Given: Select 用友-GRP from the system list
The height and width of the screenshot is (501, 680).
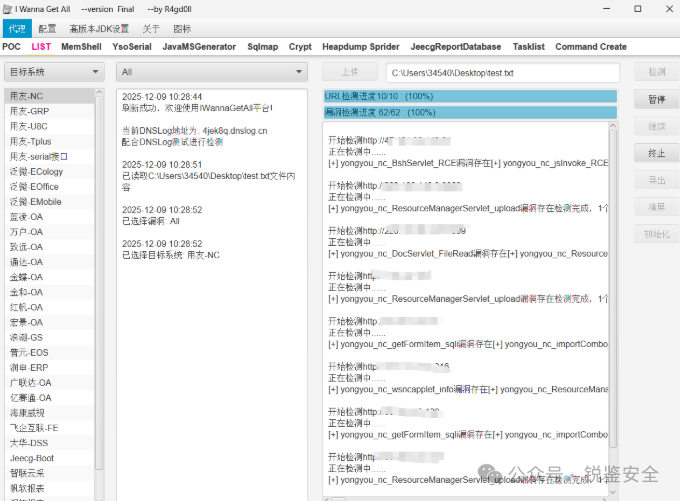Looking at the screenshot, I should pyautogui.click(x=29, y=111).
